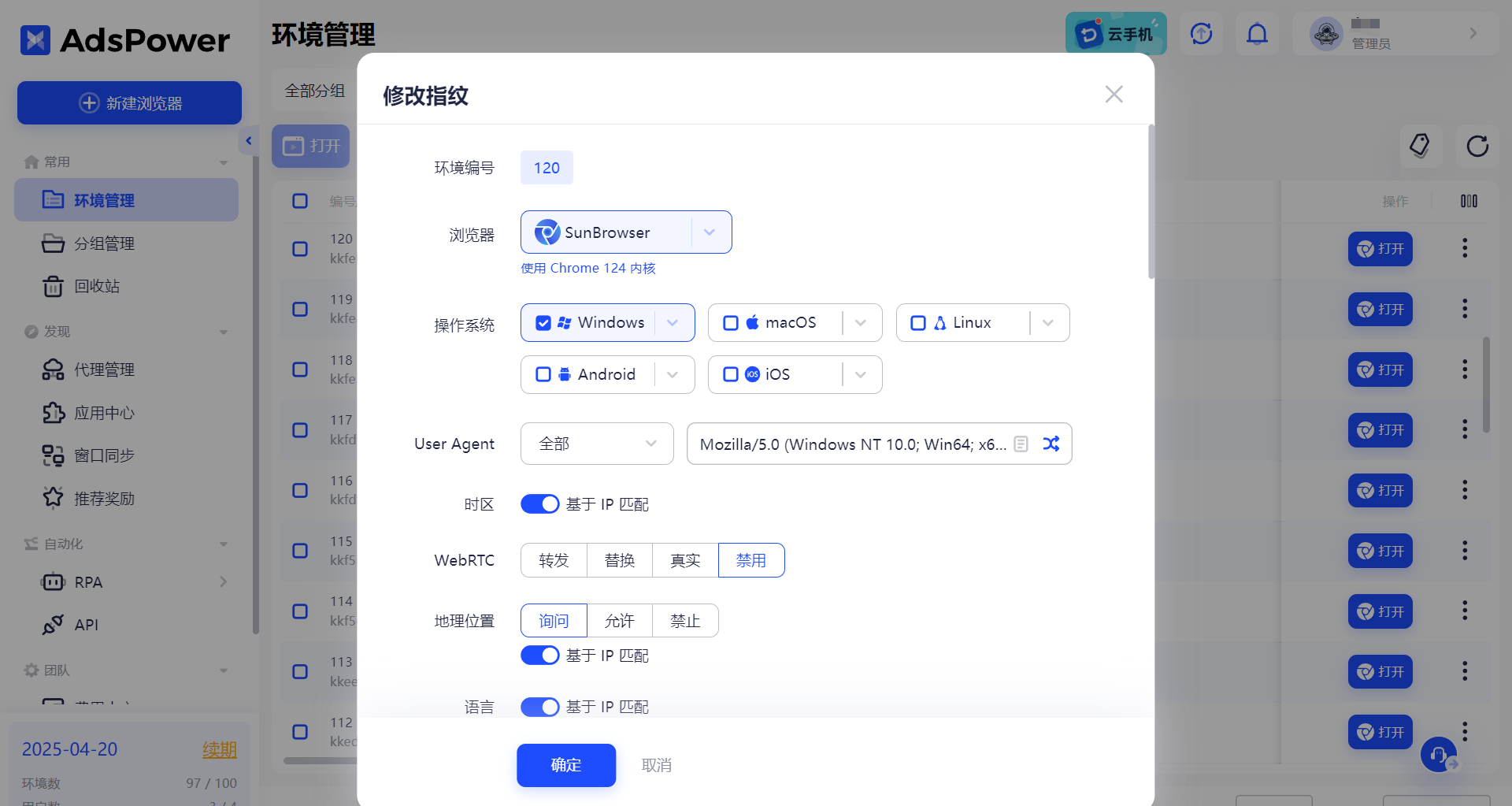The height and width of the screenshot is (806, 1512).
Task: Open 窗口同步 page
Action: pos(126,455)
